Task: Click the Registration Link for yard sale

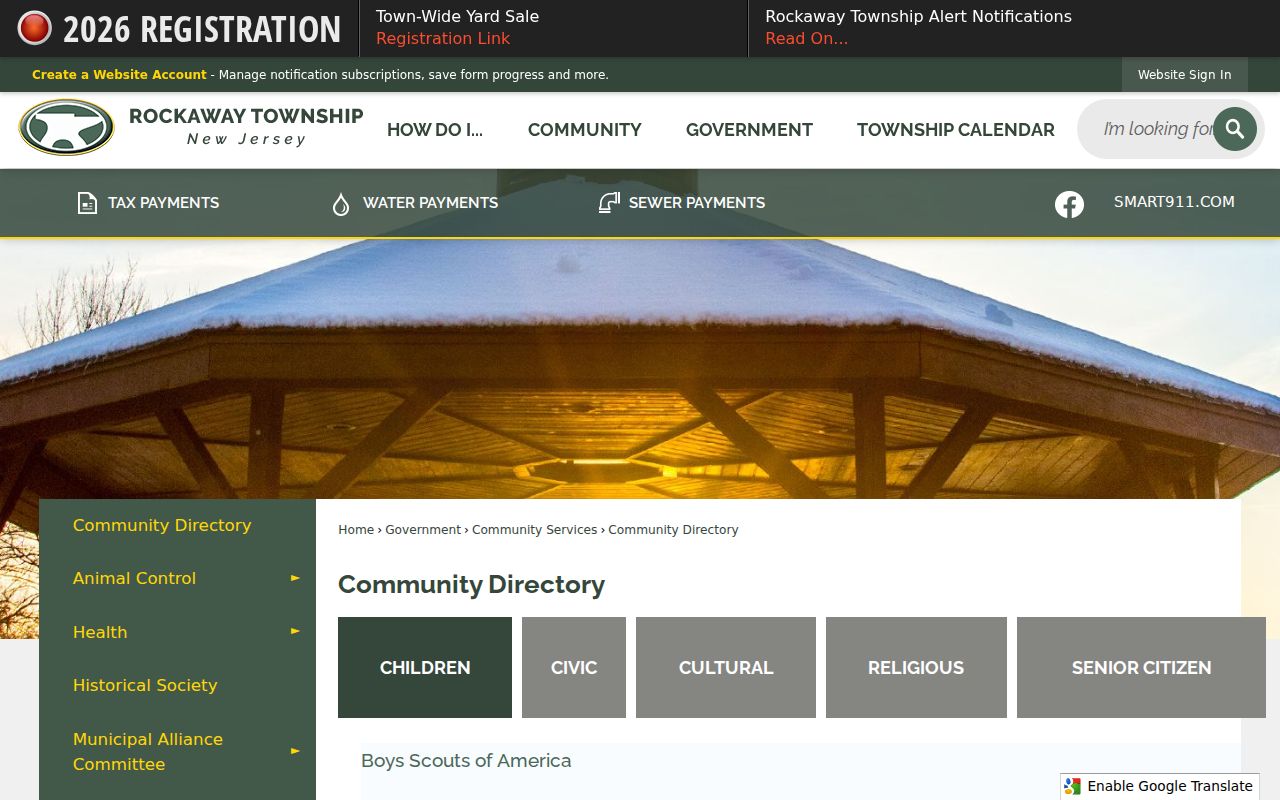Action: (443, 39)
